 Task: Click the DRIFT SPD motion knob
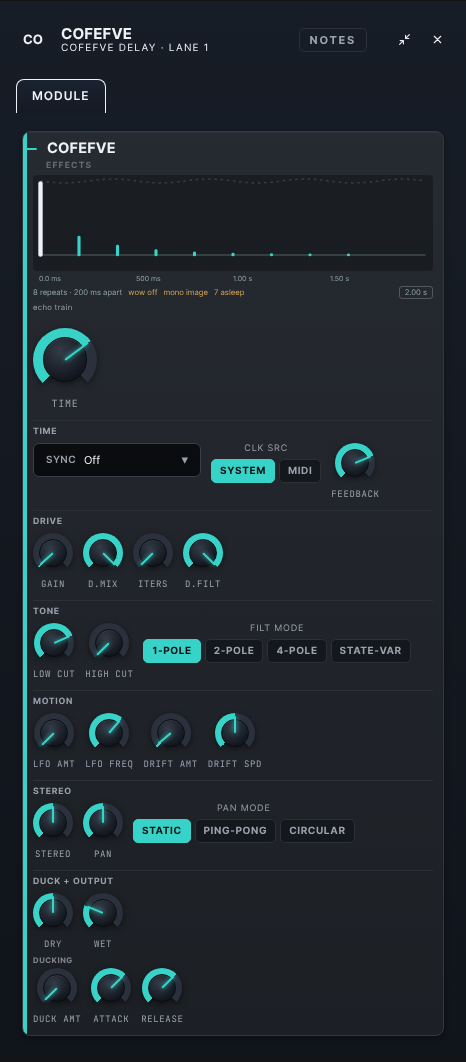click(235, 734)
